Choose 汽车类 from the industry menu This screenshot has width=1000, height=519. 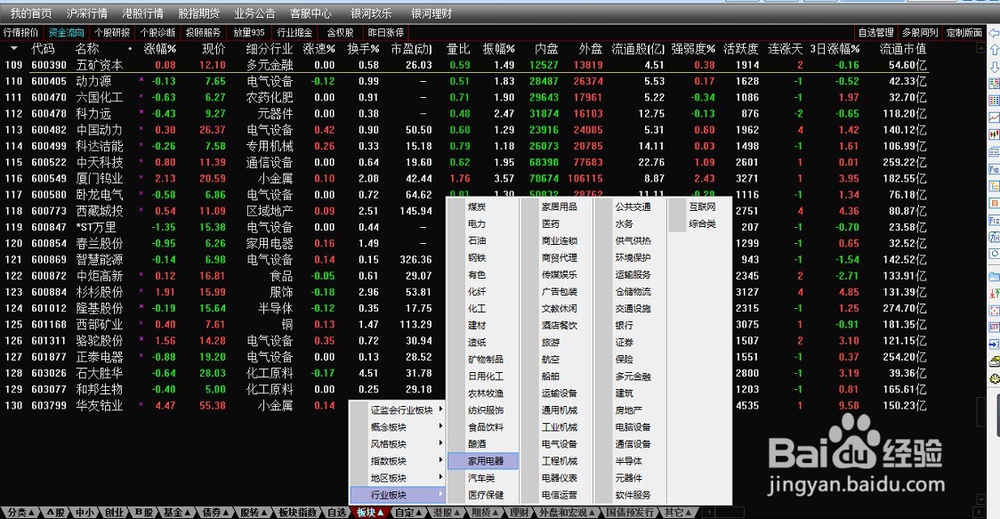(x=482, y=478)
